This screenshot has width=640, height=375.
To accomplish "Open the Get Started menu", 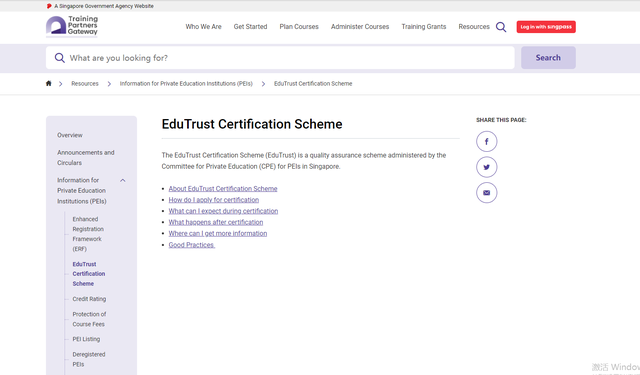I will click(x=250, y=27).
